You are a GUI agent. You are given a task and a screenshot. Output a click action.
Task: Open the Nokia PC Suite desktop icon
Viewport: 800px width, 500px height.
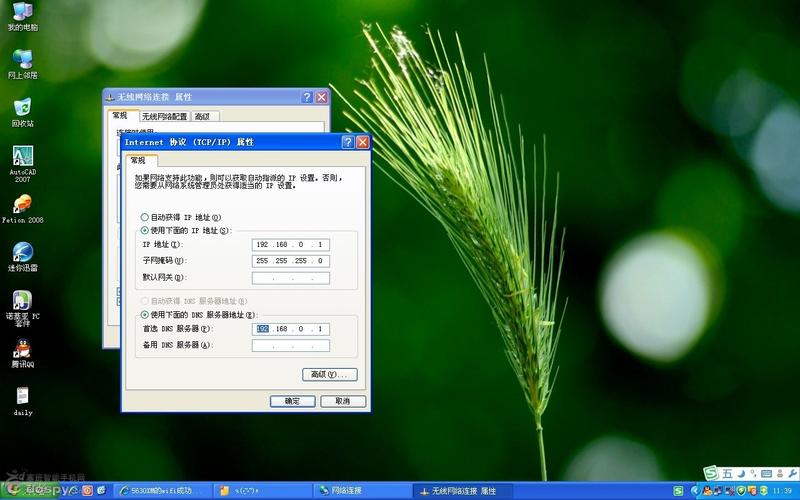tap(22, 300)
